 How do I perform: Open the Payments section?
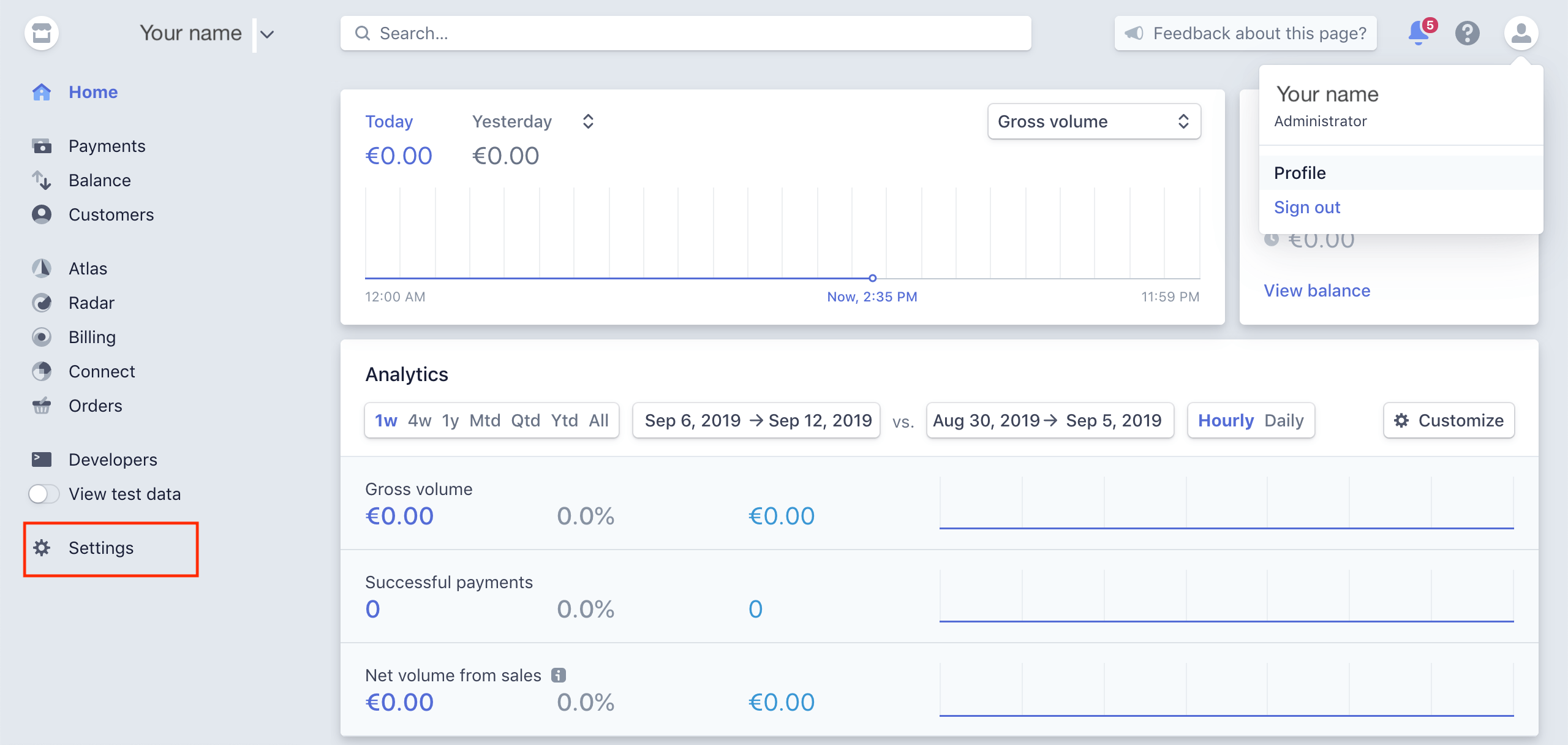(x=107, y=146)
